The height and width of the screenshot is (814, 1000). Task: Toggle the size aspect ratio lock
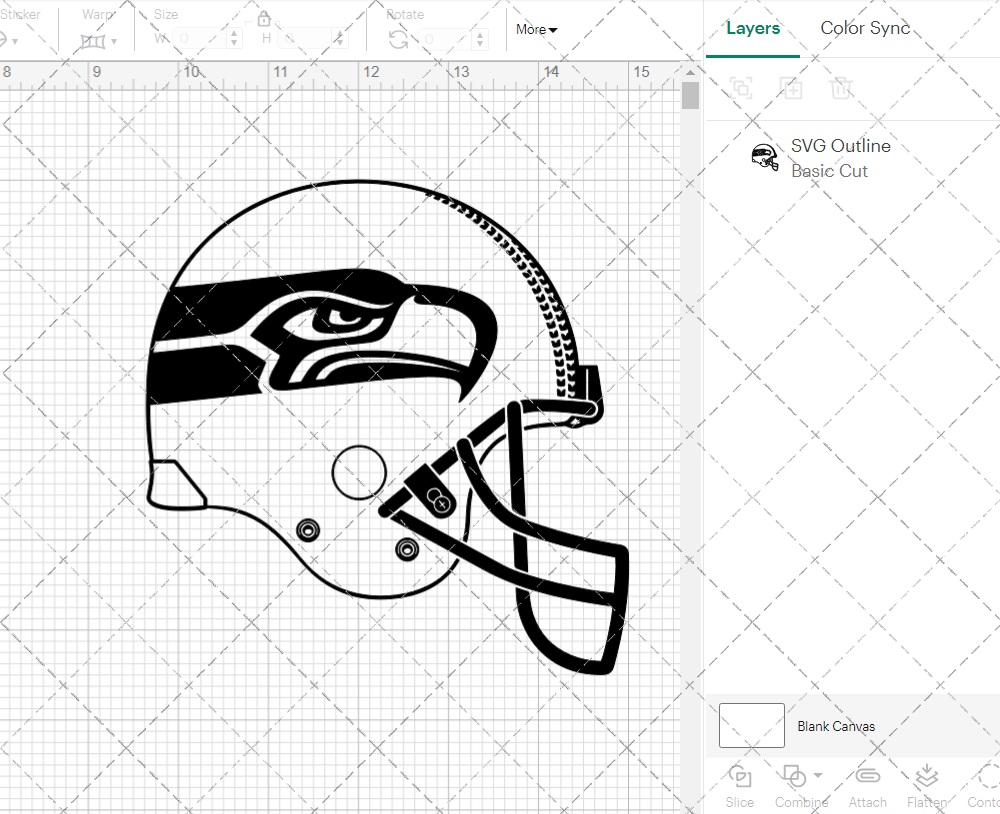264,18
